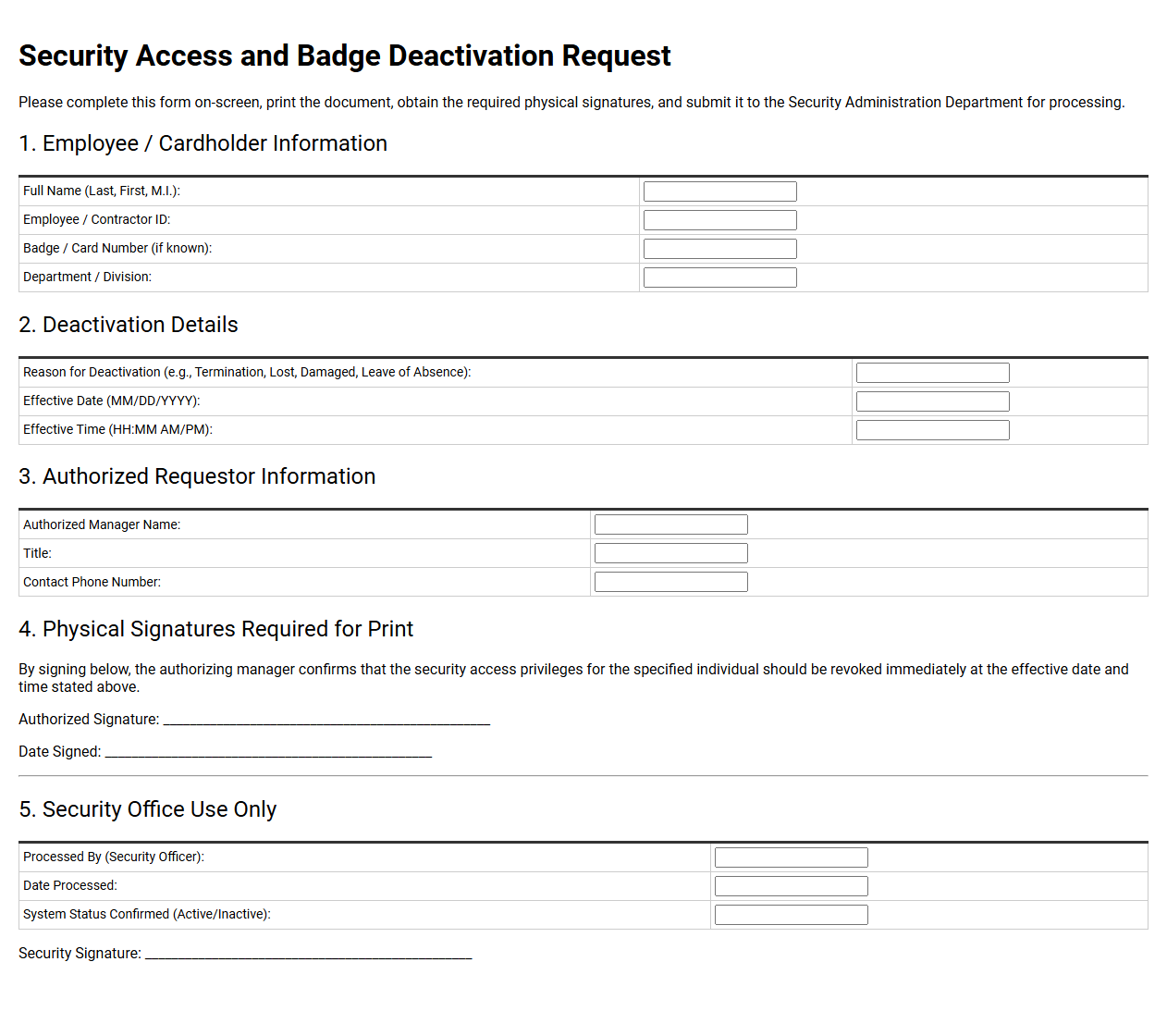Click the 'Effective Time (HH:MM AM/PM):' label
The image size is (1167, 1036).
[117, 429]
